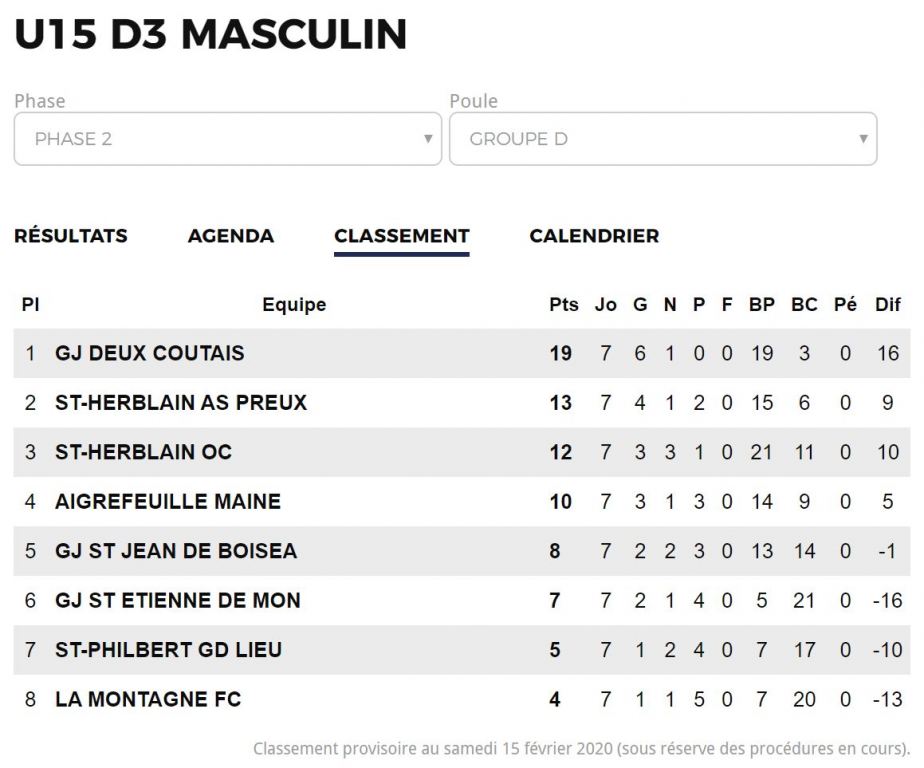Screen dimensions: 924x768
Task: Select the CLASSEMENT tab
Action: 402,236
